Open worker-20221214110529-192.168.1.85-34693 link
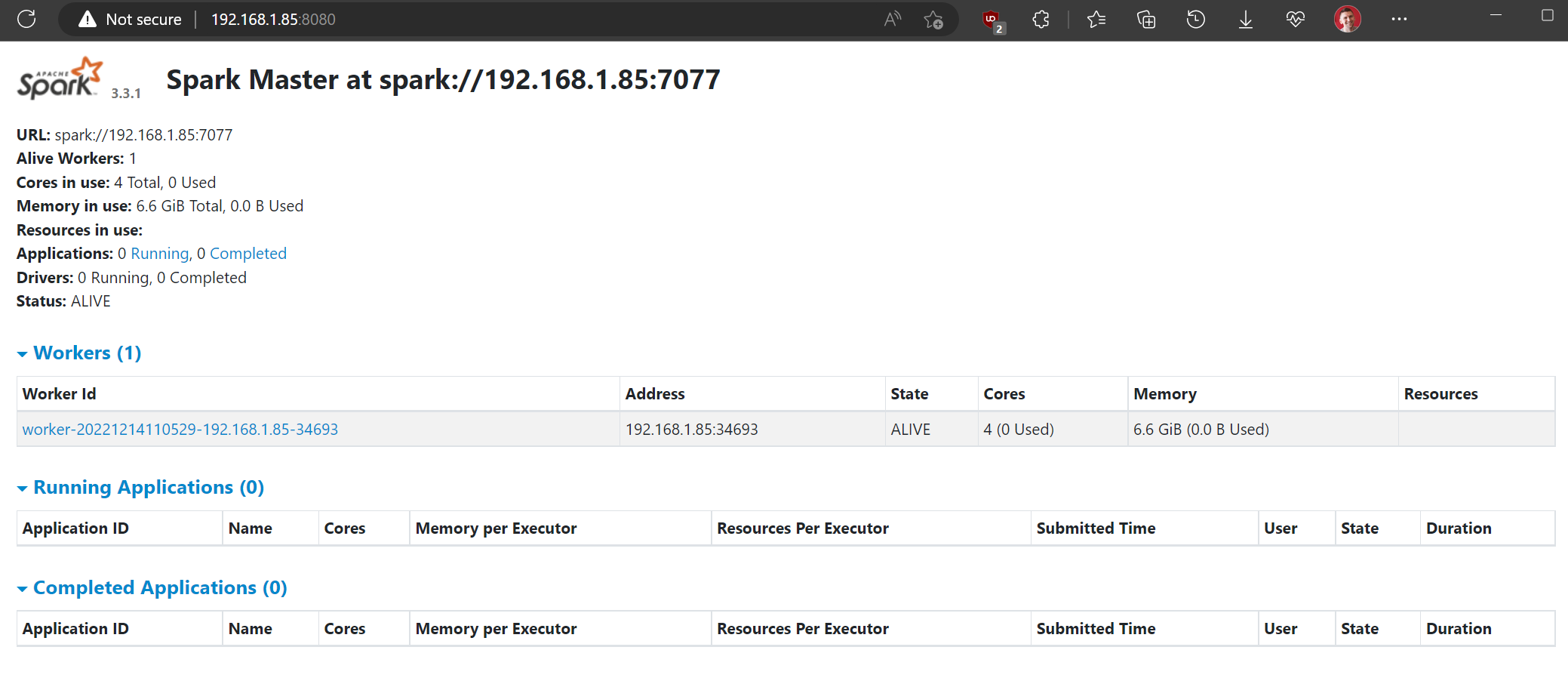 (x=180, y=430)
